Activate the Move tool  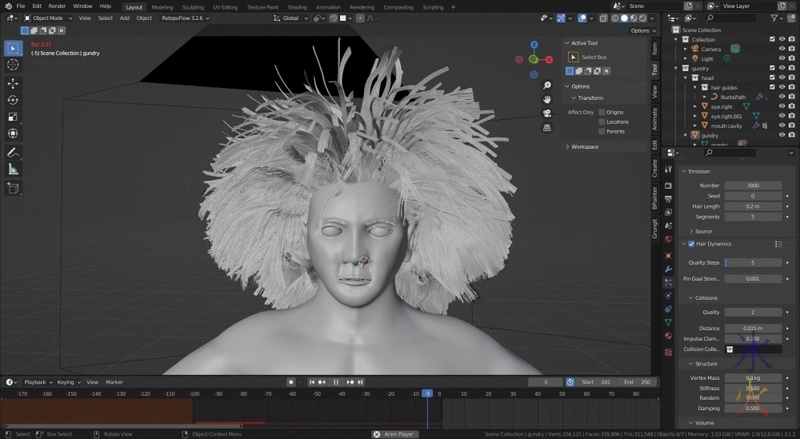[x=13, y=83]
